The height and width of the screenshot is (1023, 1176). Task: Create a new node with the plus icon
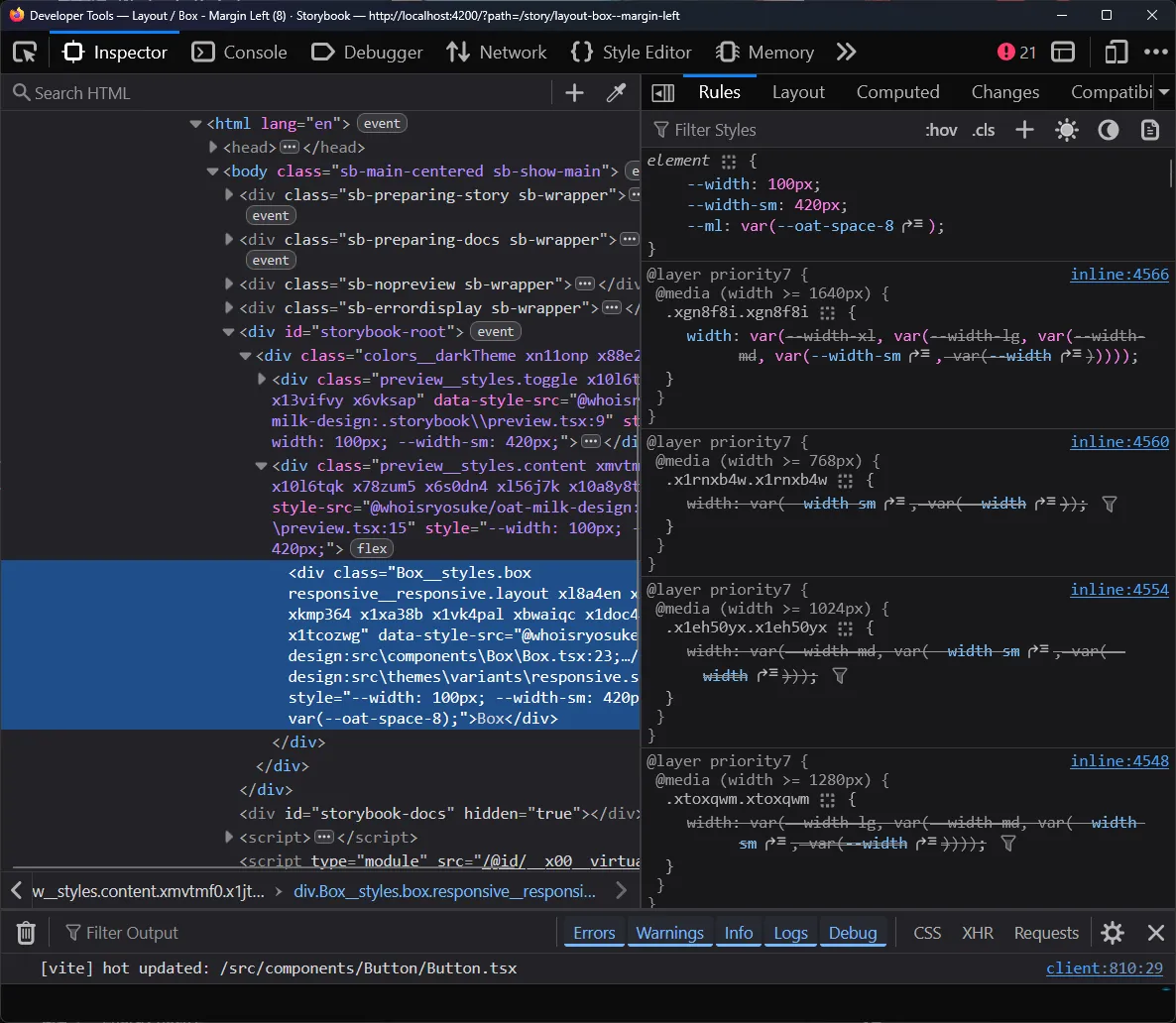pyautogui.click(x=574, y=91)
